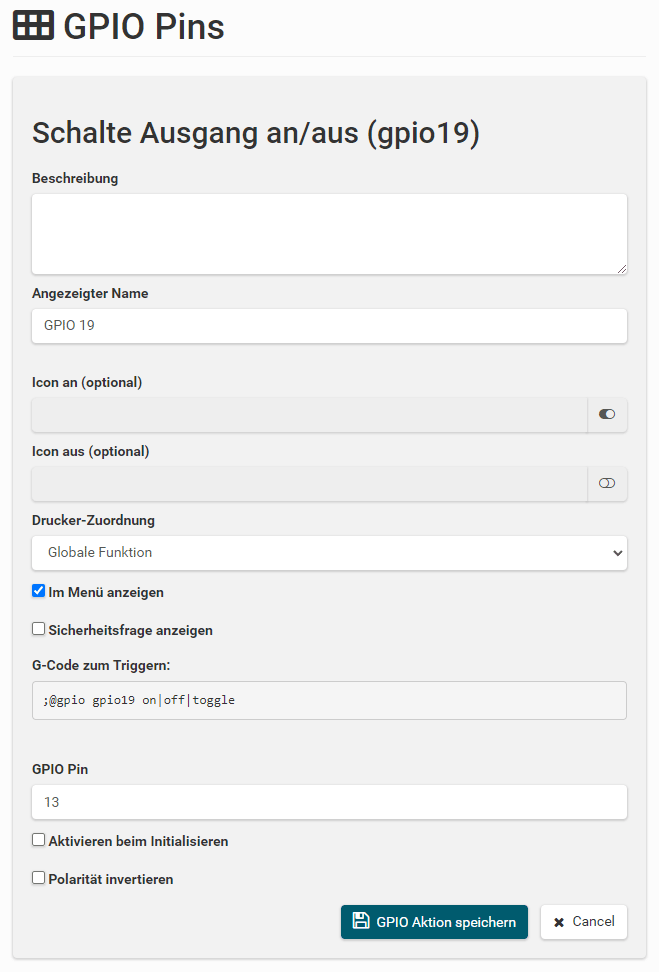Select the G-Code trigger text box
Screen dimensions: 659x972
click(329, 700)
